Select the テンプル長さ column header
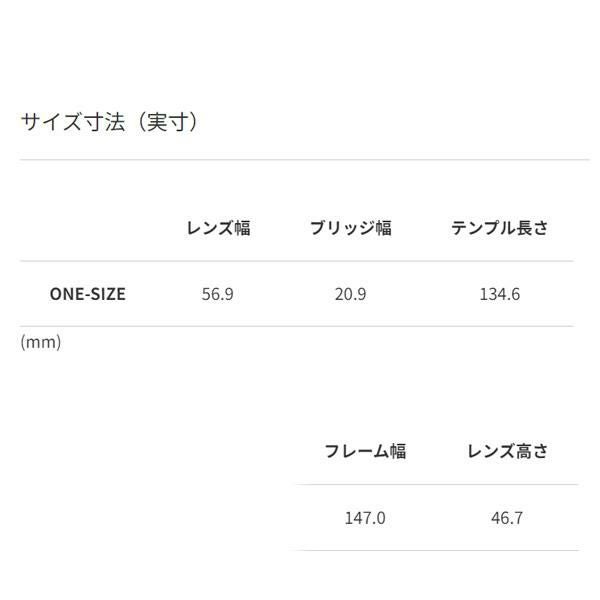 click(499, 228)
